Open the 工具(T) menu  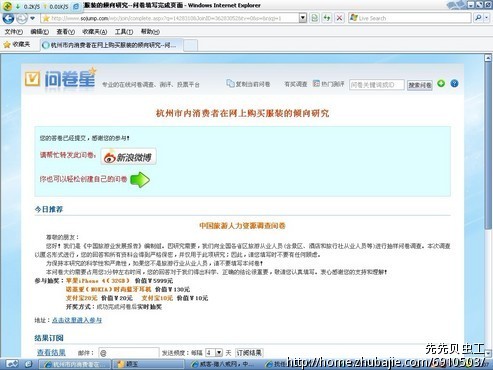(124, 32)
